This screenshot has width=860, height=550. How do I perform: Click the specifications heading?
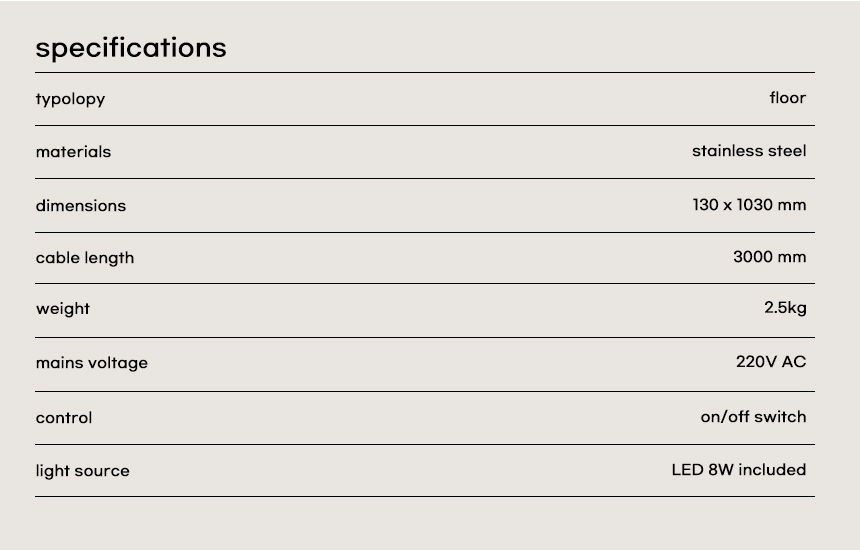coord(131,48)
